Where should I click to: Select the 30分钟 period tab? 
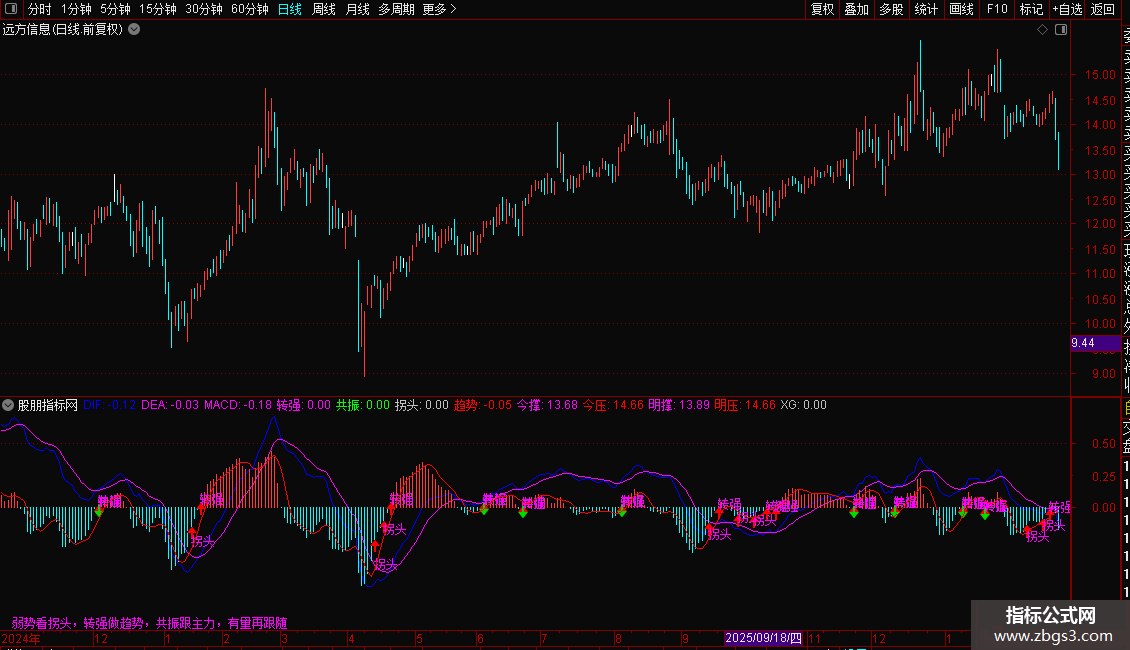pos(204,9)
